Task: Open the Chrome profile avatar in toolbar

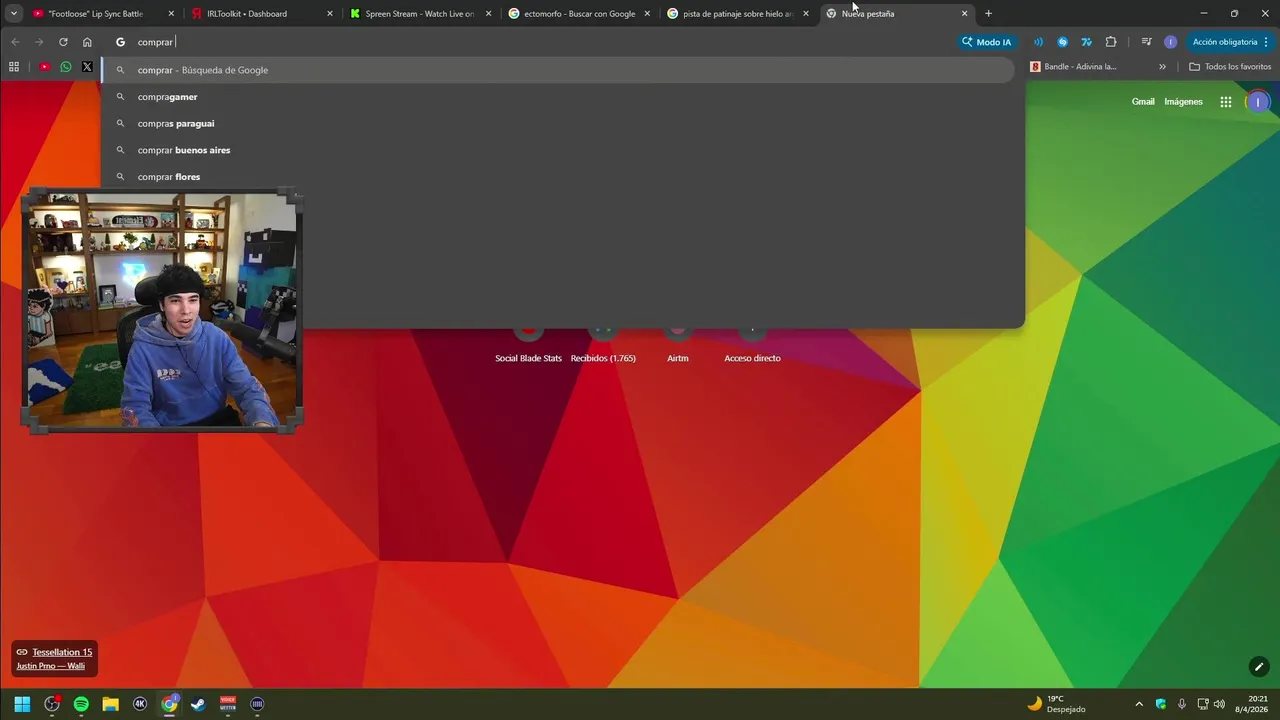Action: pyautogui.click(x=1170, y=42)
